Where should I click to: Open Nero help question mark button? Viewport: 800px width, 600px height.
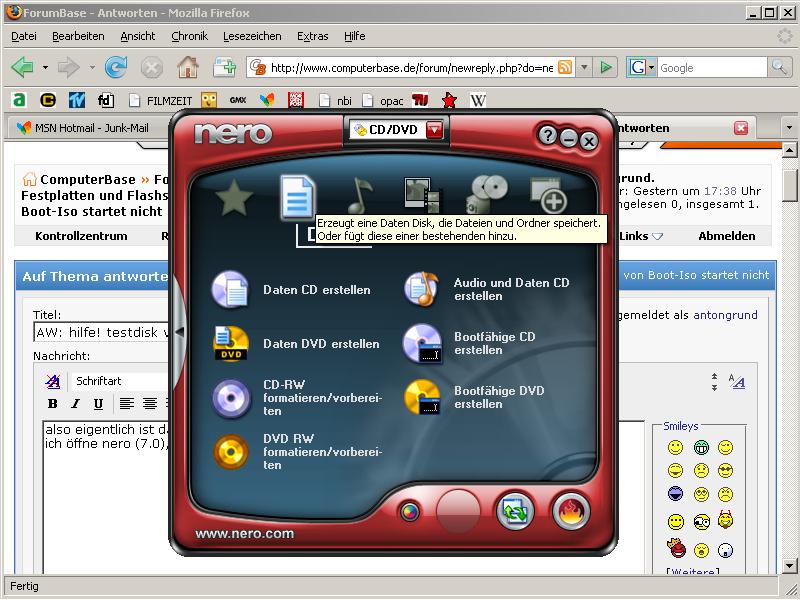[x=547, y=135]
